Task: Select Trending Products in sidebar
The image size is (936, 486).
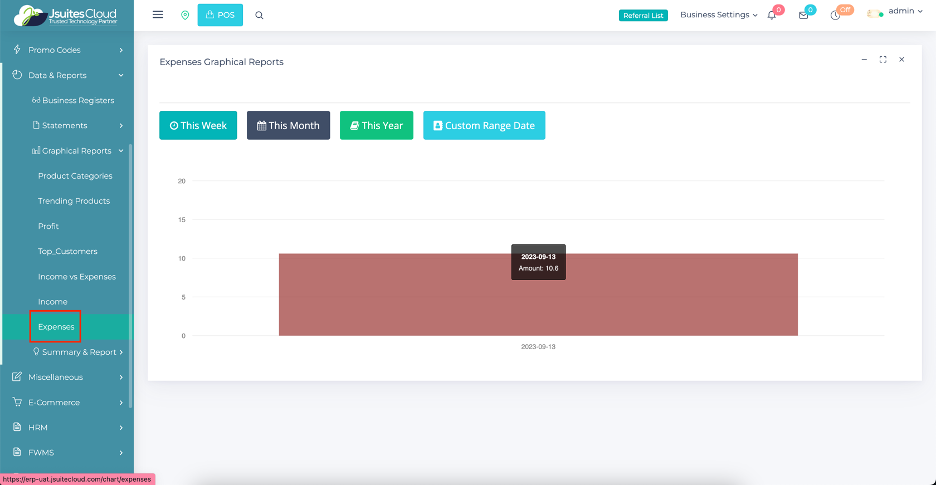Action: coord(75,201)
